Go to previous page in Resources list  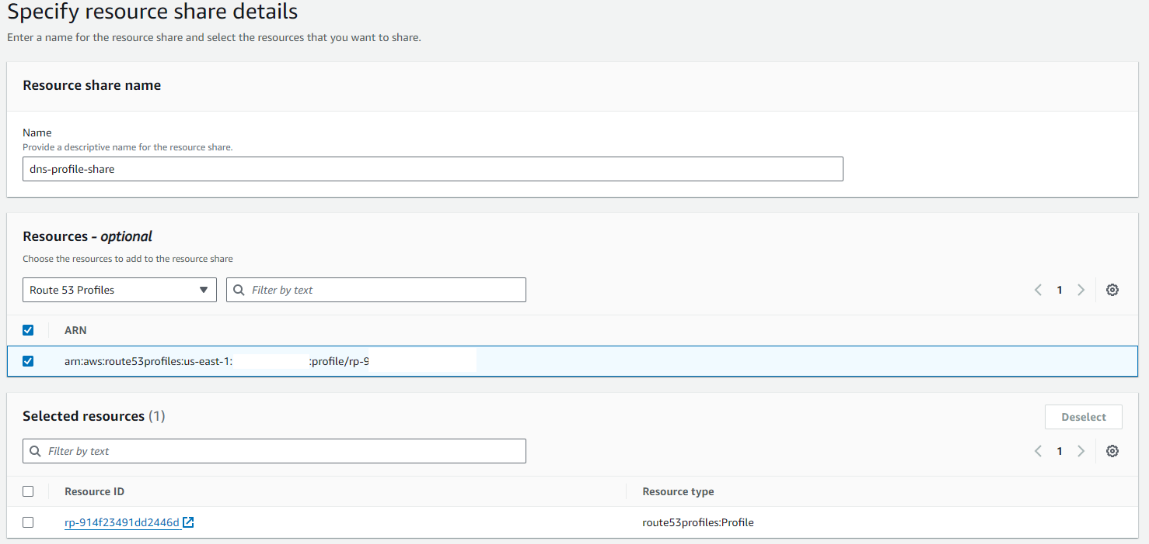pyautogui.click(x=1039, y=290)
